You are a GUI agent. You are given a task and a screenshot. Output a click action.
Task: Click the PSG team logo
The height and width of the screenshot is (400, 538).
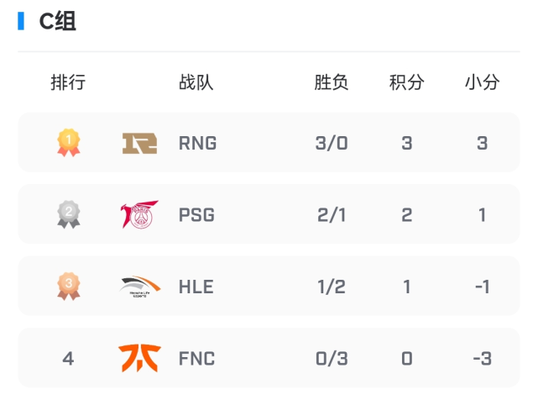139,214
